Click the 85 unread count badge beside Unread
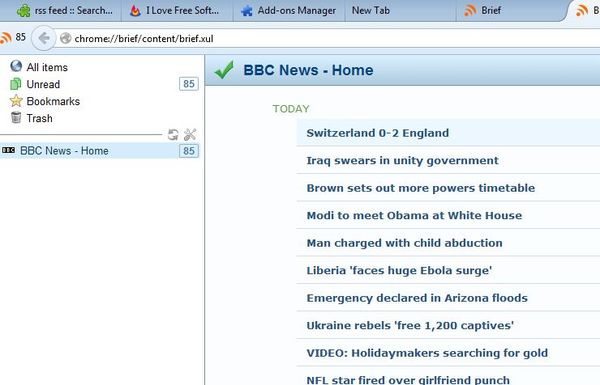 click(189, 84)
